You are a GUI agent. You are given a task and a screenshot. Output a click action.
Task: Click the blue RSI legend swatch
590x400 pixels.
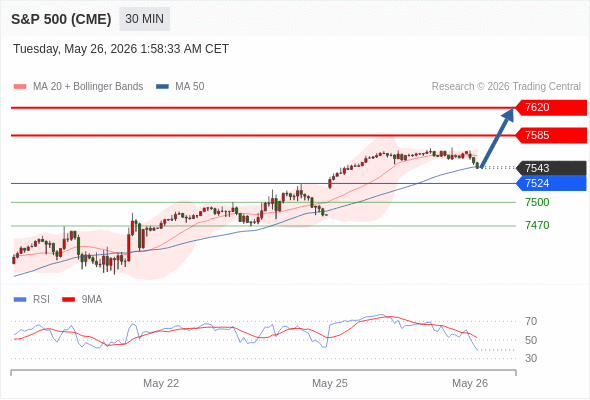[x=20, y=300]
